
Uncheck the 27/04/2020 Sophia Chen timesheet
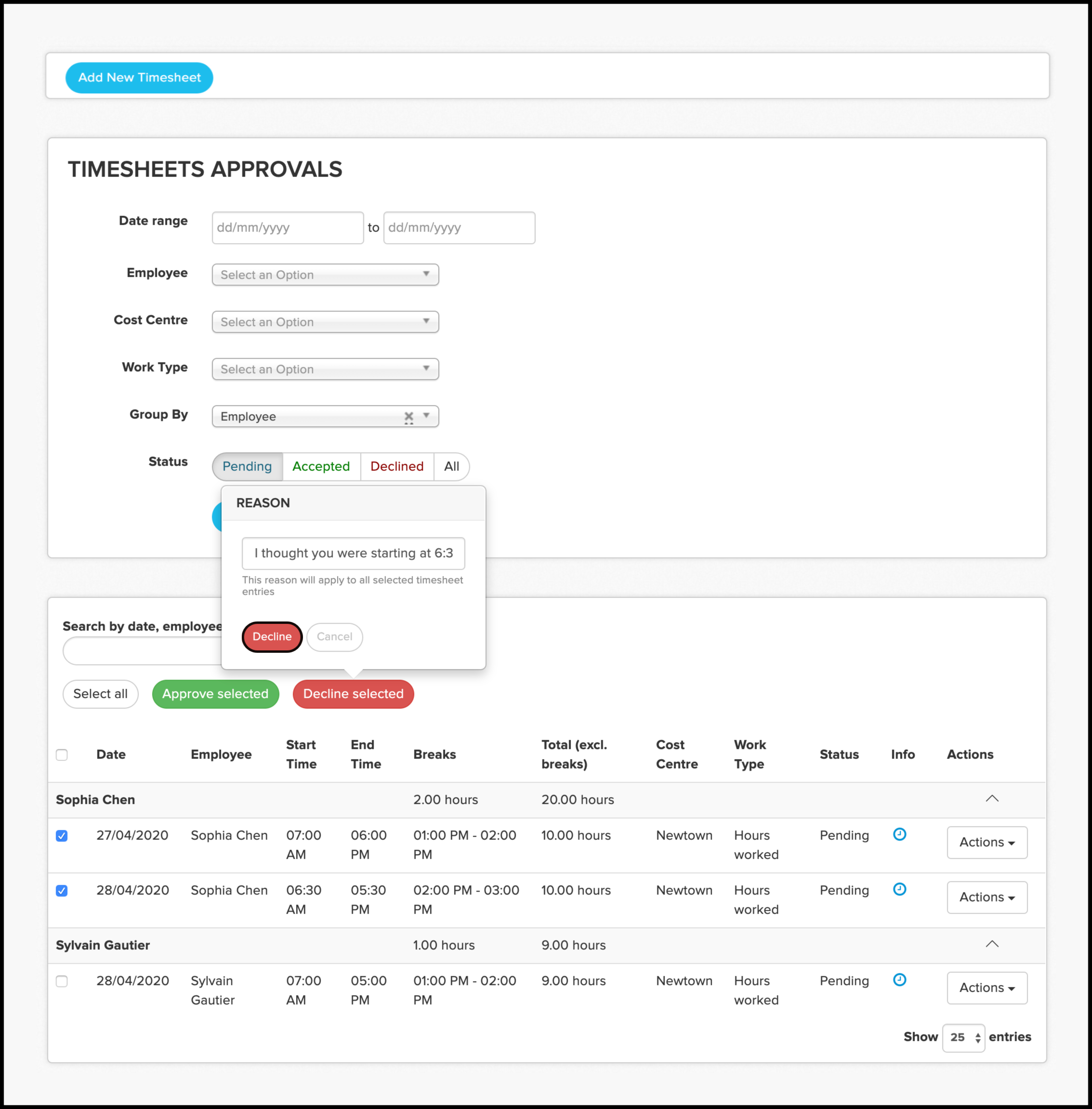(62, 836)
